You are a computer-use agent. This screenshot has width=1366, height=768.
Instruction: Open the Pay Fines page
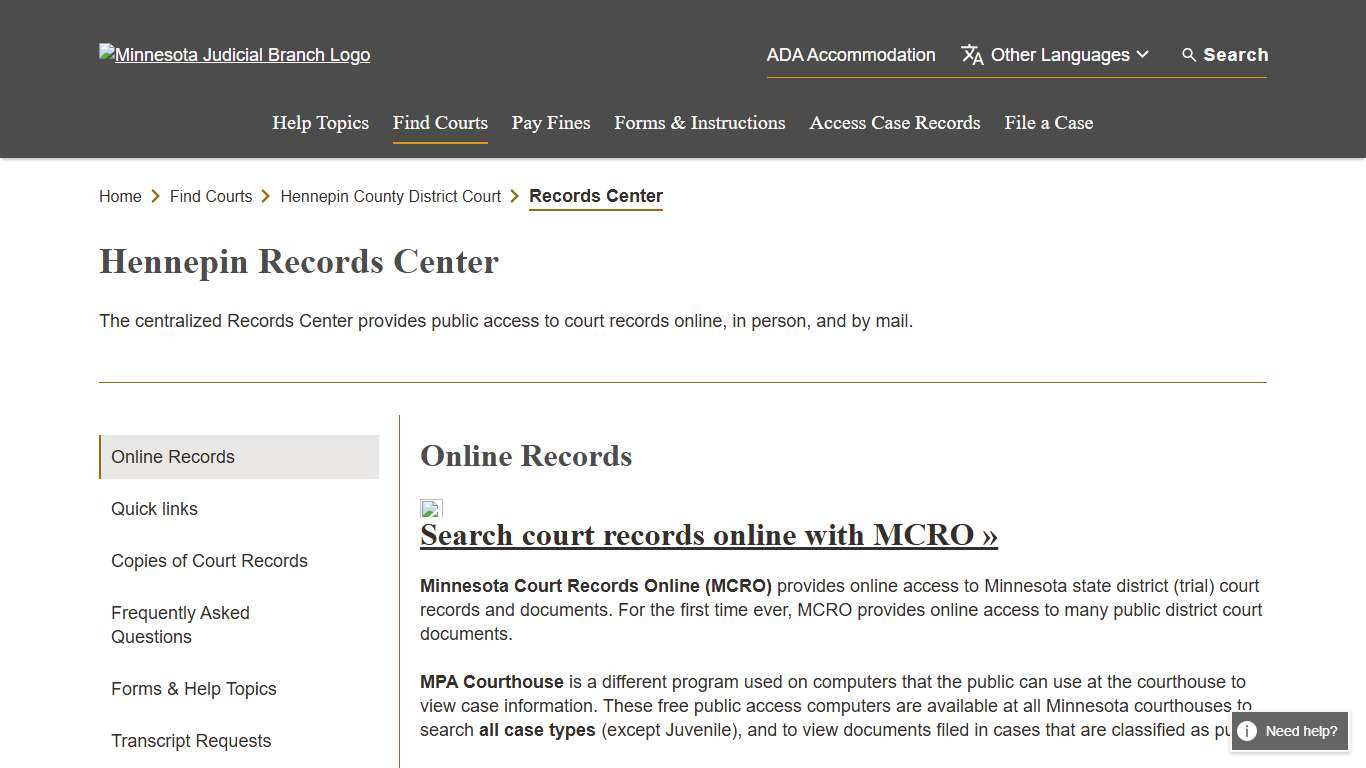[550, 122]
